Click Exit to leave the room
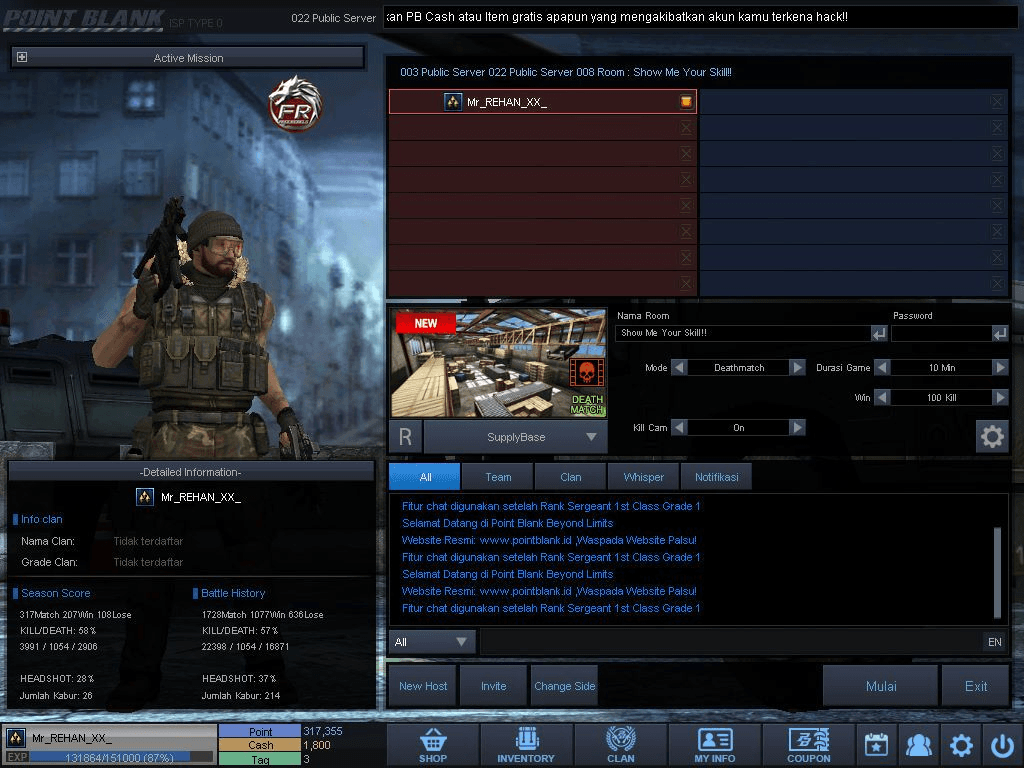The height and width of the screenshot is (768, 1024). (x=976, y=686)
